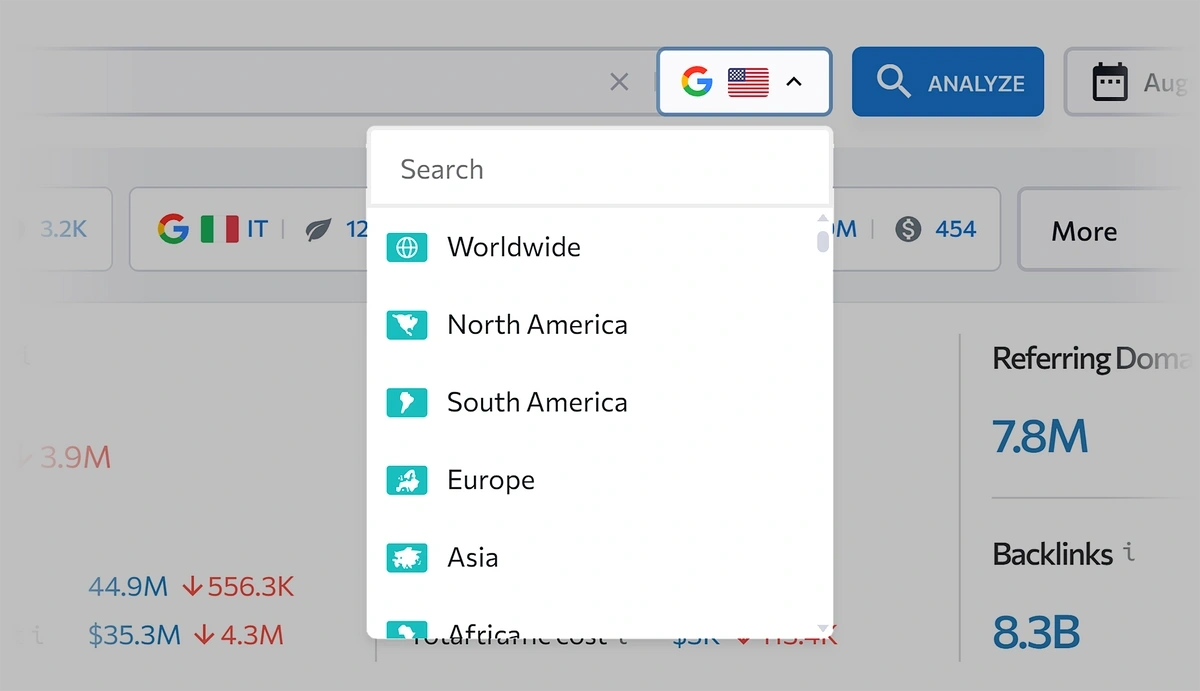Open the Backlinks info icon
Viewport: 1200px width, 691px height.
(1129, 552)
